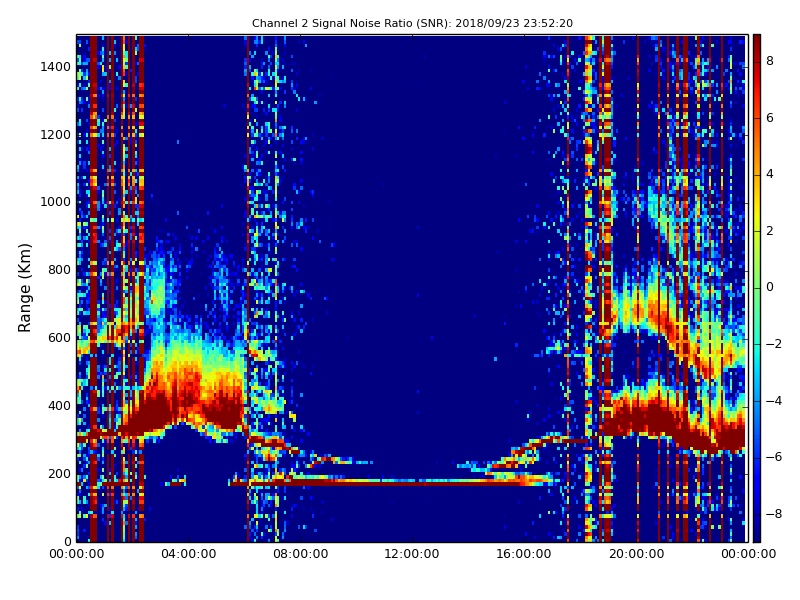This screenshot has width=800, height=600.
Task: Click the "Range (Km)" y-axis label
Action: point(26,287)
